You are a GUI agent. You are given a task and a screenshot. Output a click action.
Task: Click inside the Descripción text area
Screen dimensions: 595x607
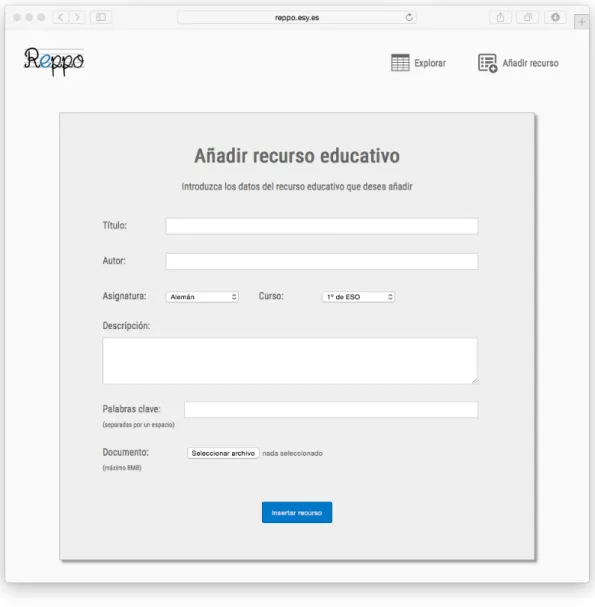[290, 361]
